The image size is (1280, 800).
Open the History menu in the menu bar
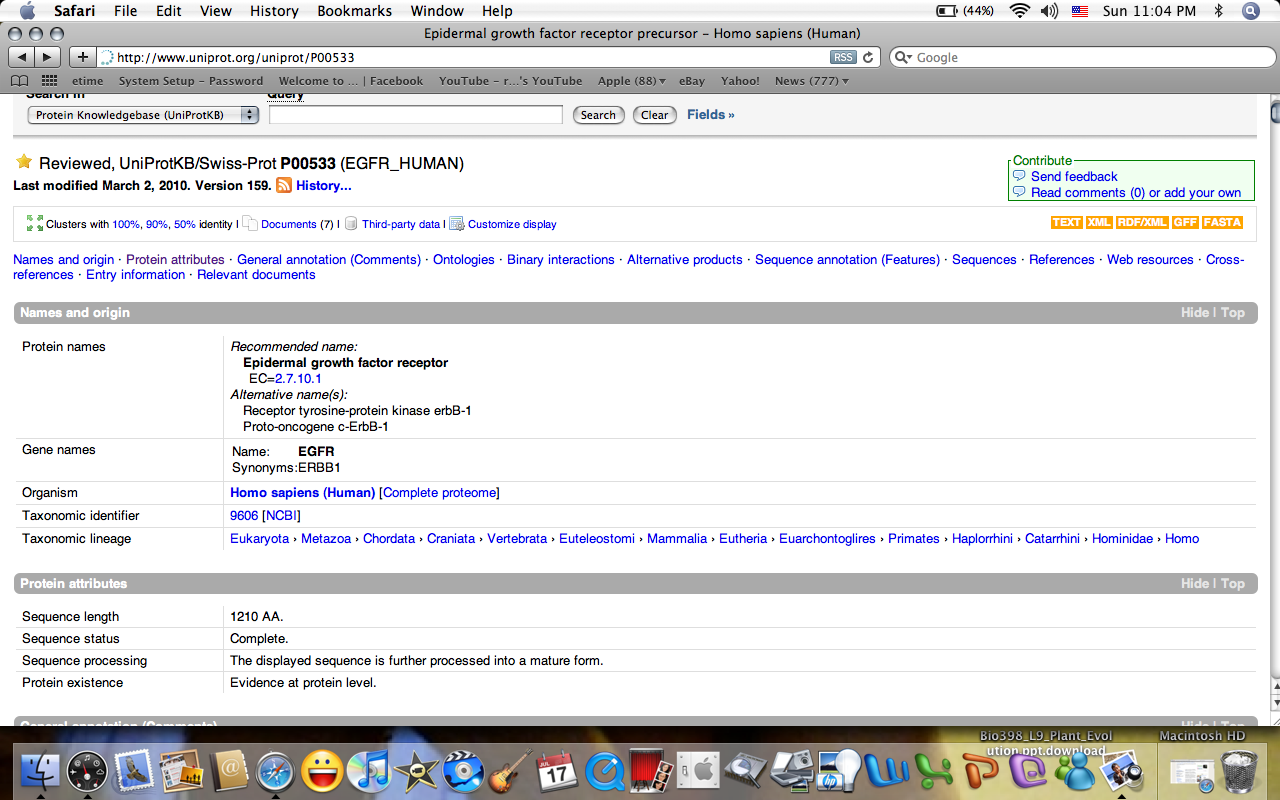[x=274, y=11]
